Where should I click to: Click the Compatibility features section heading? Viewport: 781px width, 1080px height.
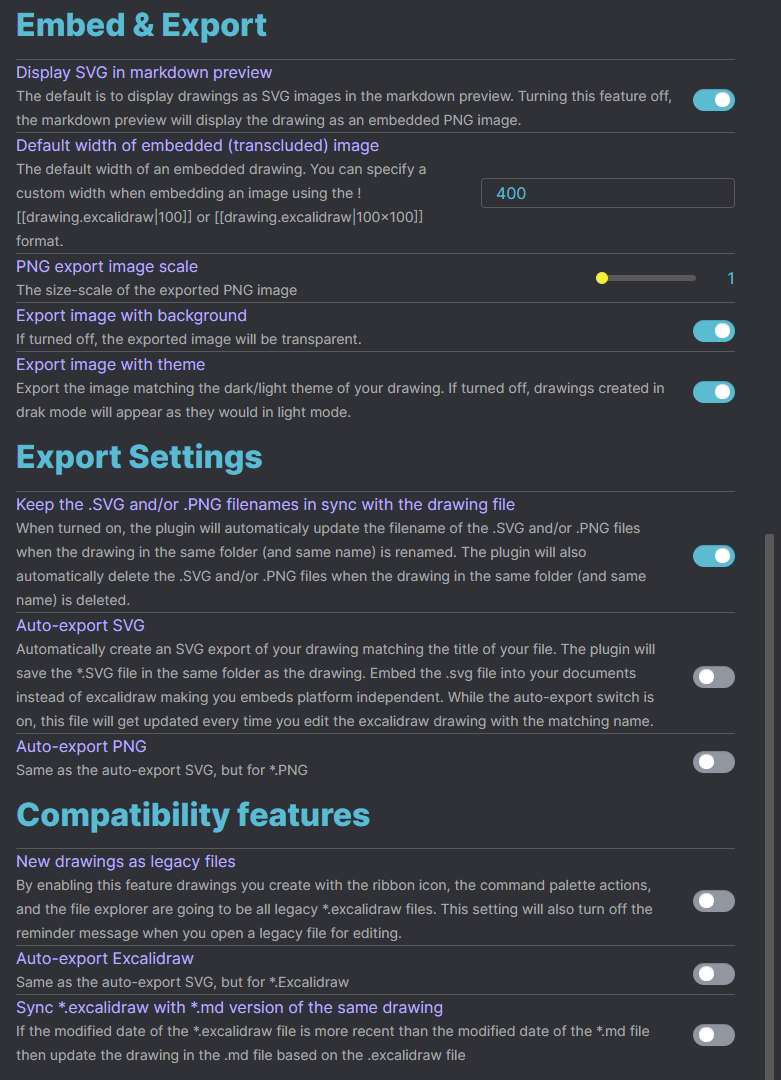pos(192,815)
